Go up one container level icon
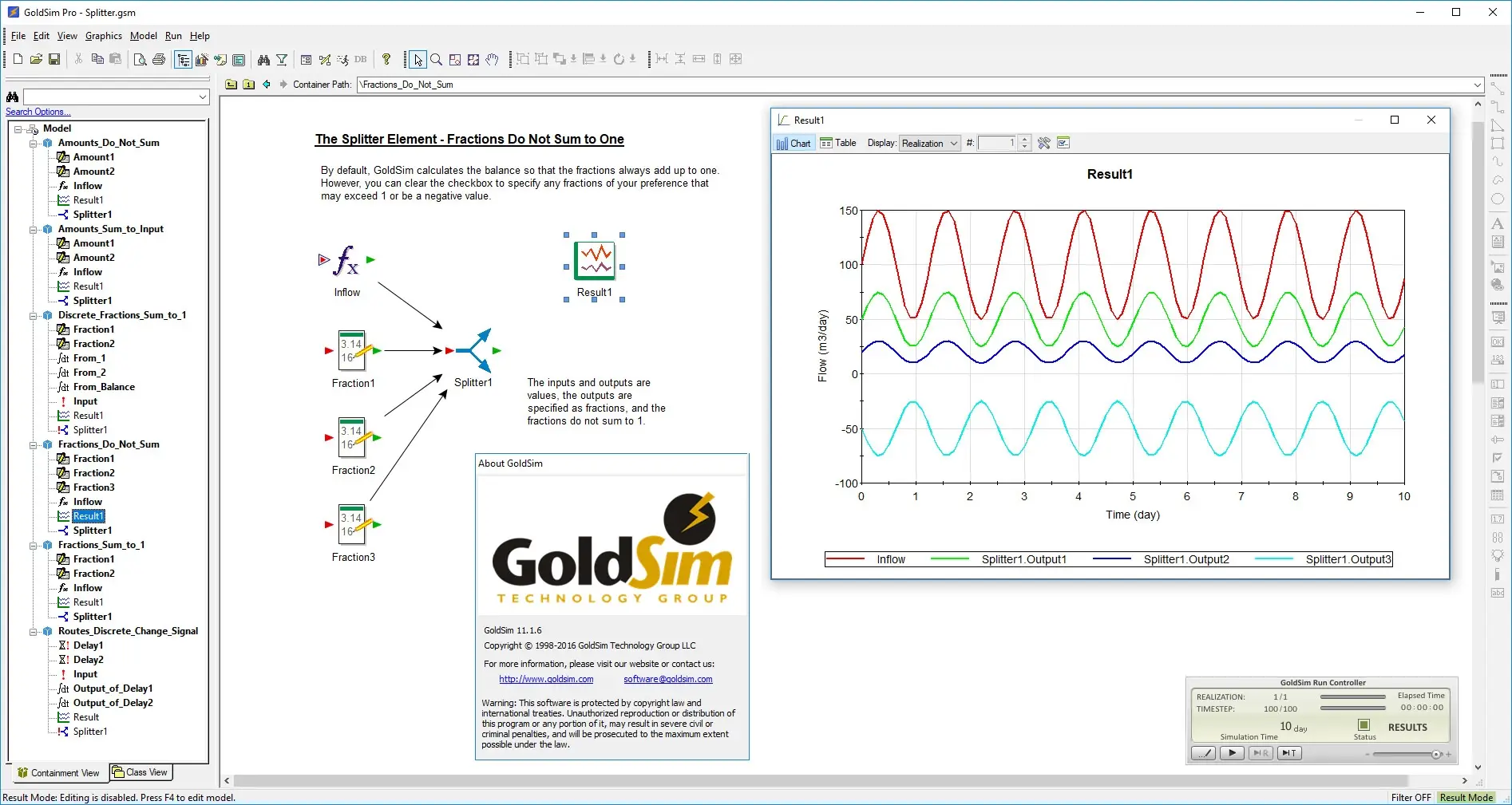Viewport: 1512px width, 805px height. pyautogui.click(x=231, y=85)
